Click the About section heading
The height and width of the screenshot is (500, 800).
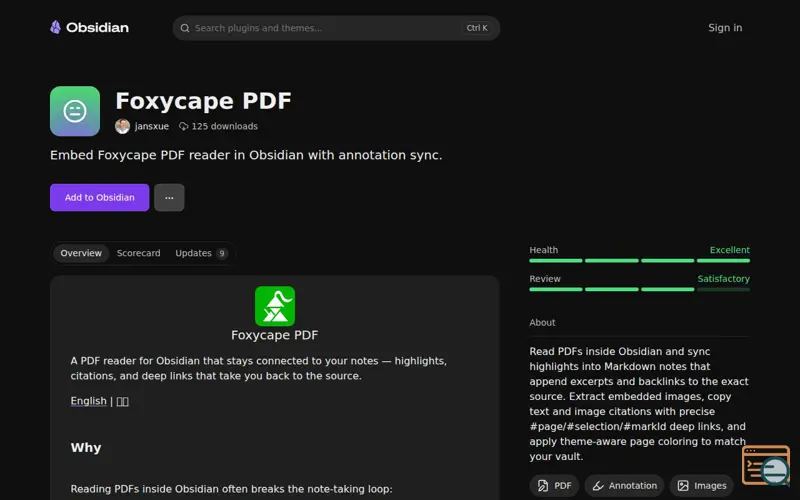pos(542,322)
